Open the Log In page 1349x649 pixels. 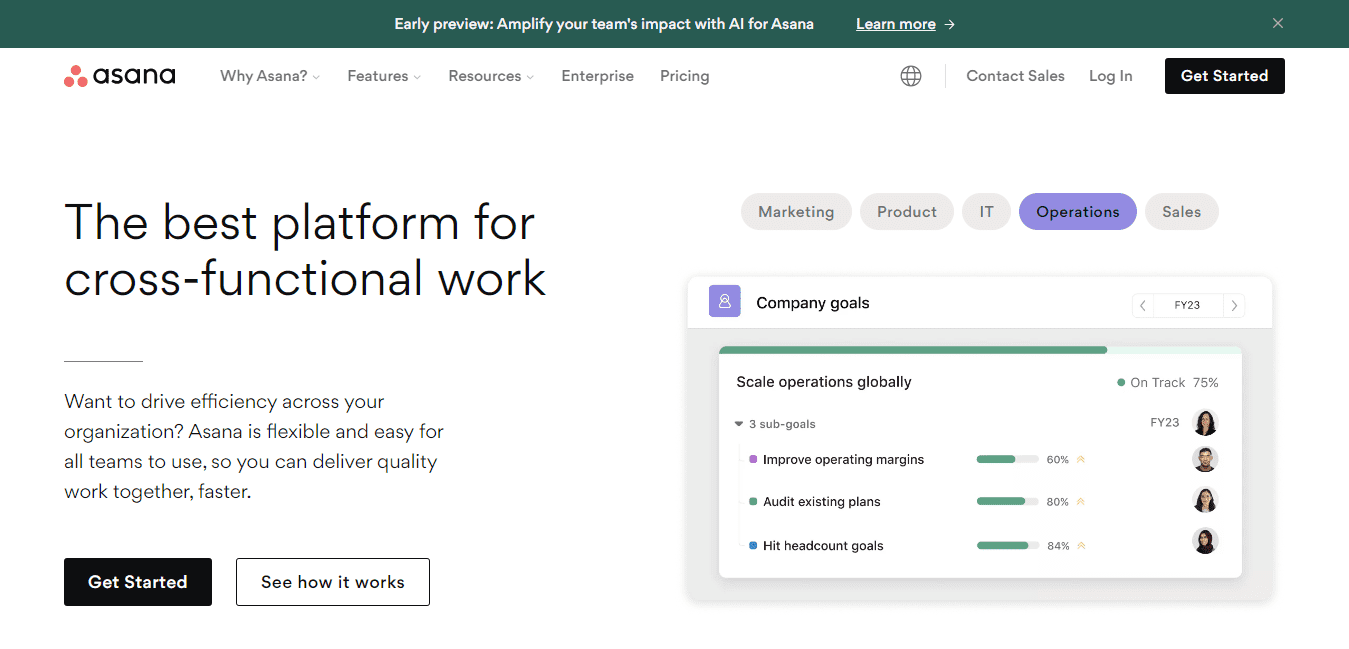(x=1111, y=76)
